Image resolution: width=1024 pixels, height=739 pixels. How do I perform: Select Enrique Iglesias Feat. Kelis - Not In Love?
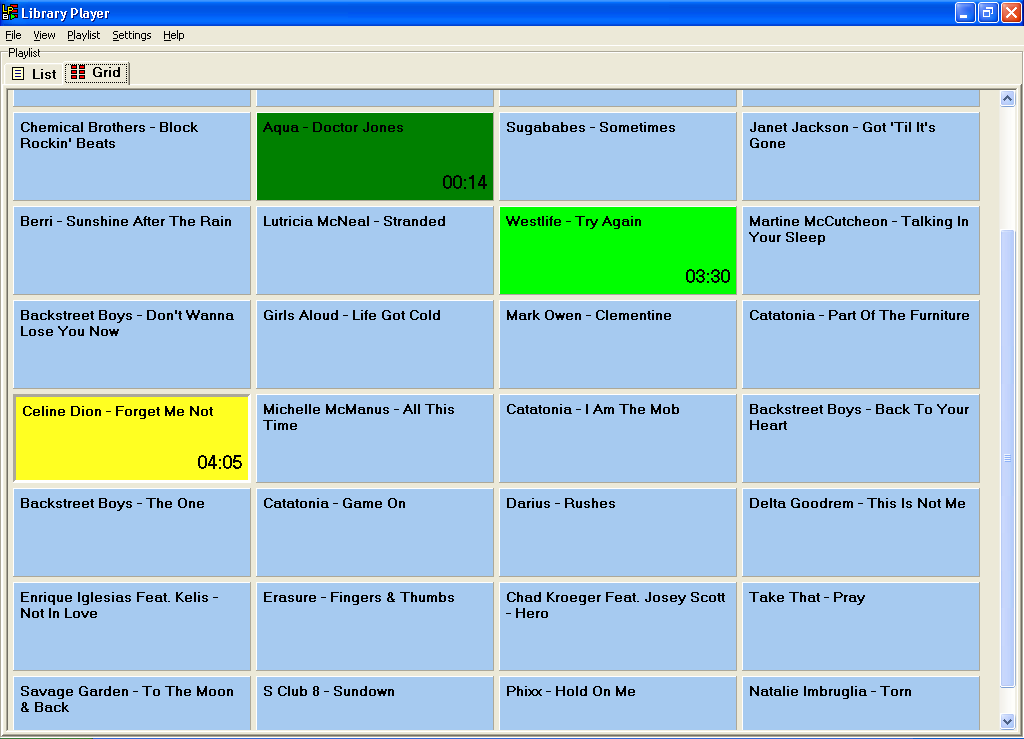[x=132, y=627]
